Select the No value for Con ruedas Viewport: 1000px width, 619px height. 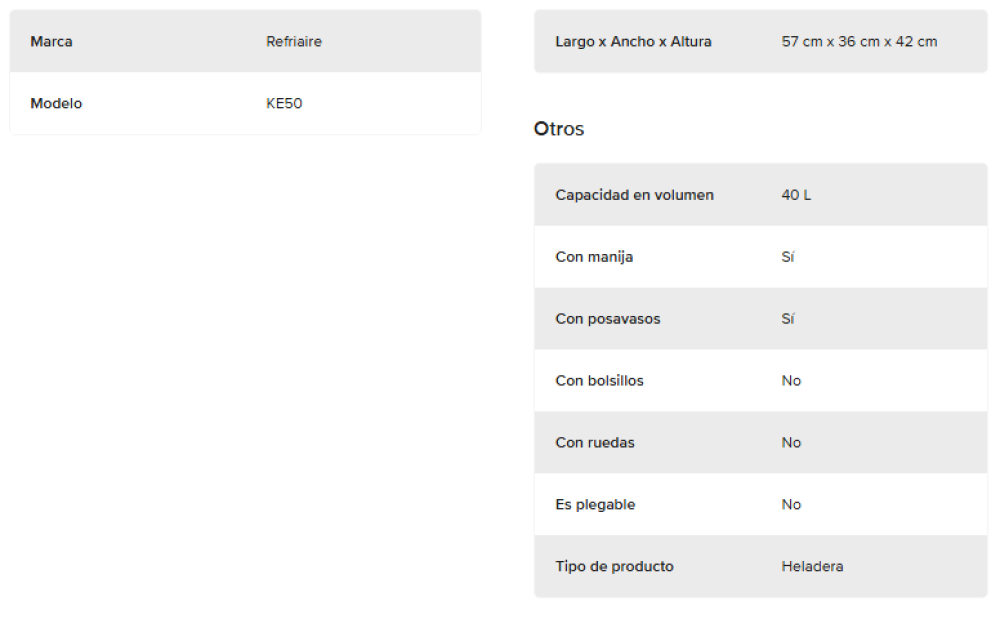tap(791, 443)
